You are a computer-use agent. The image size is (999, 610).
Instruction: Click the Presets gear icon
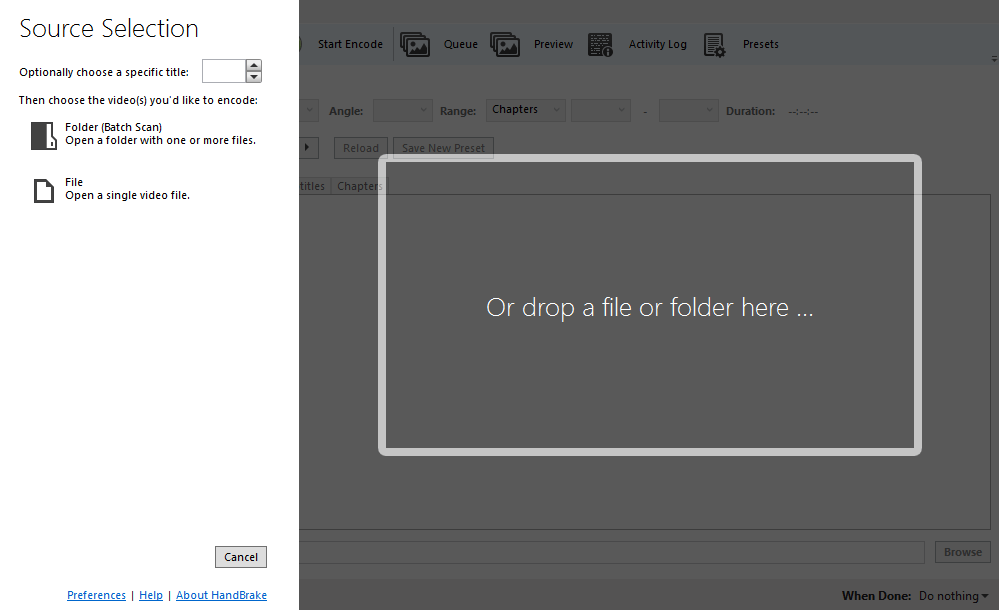coord(714,44)
